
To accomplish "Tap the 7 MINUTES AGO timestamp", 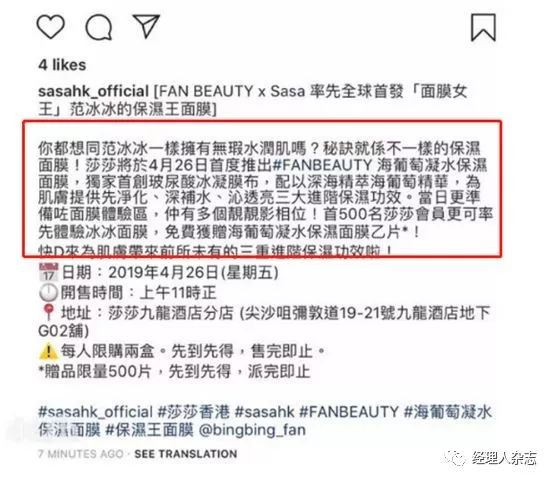I will pos(81,454).
